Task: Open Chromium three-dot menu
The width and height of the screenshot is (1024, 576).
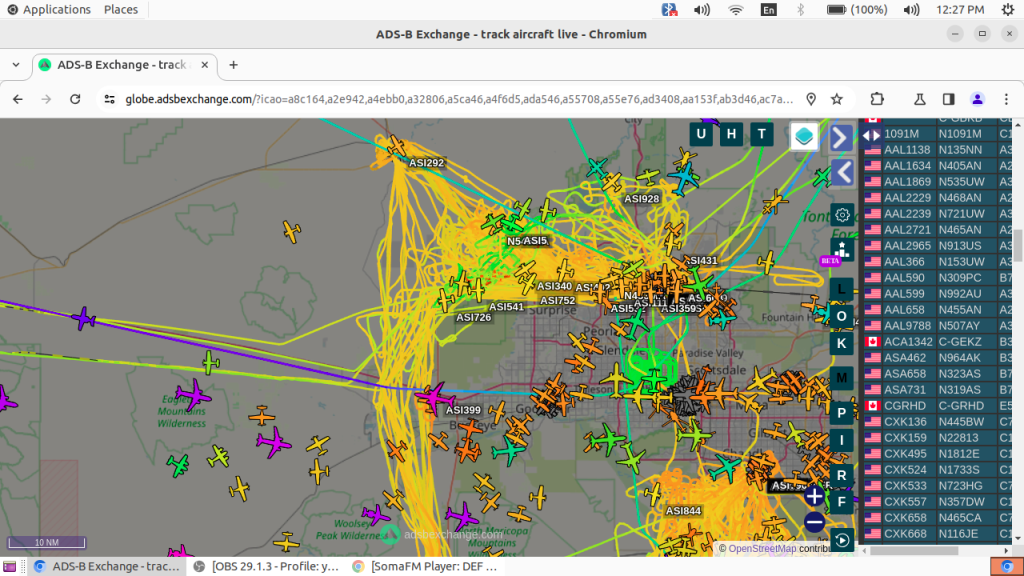Action: tap(1006, 99)
